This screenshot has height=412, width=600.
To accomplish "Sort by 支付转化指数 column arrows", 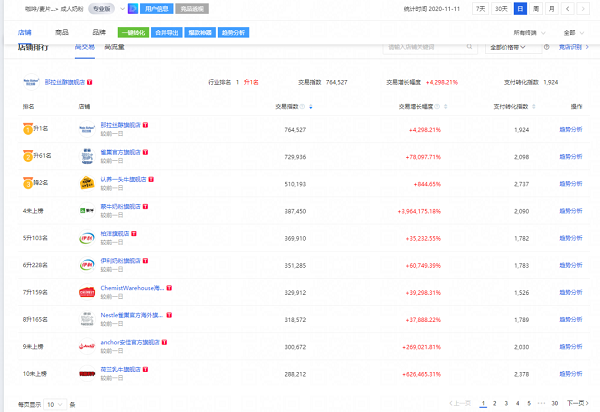I will [534, 107].
